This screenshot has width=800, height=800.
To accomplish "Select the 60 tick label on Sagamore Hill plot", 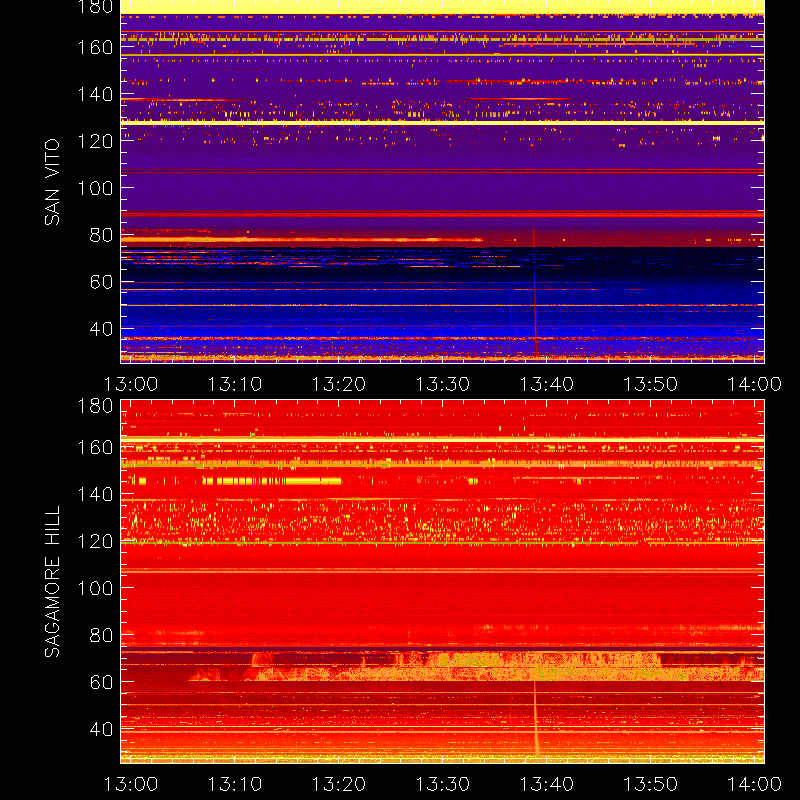I will [101, 682].
